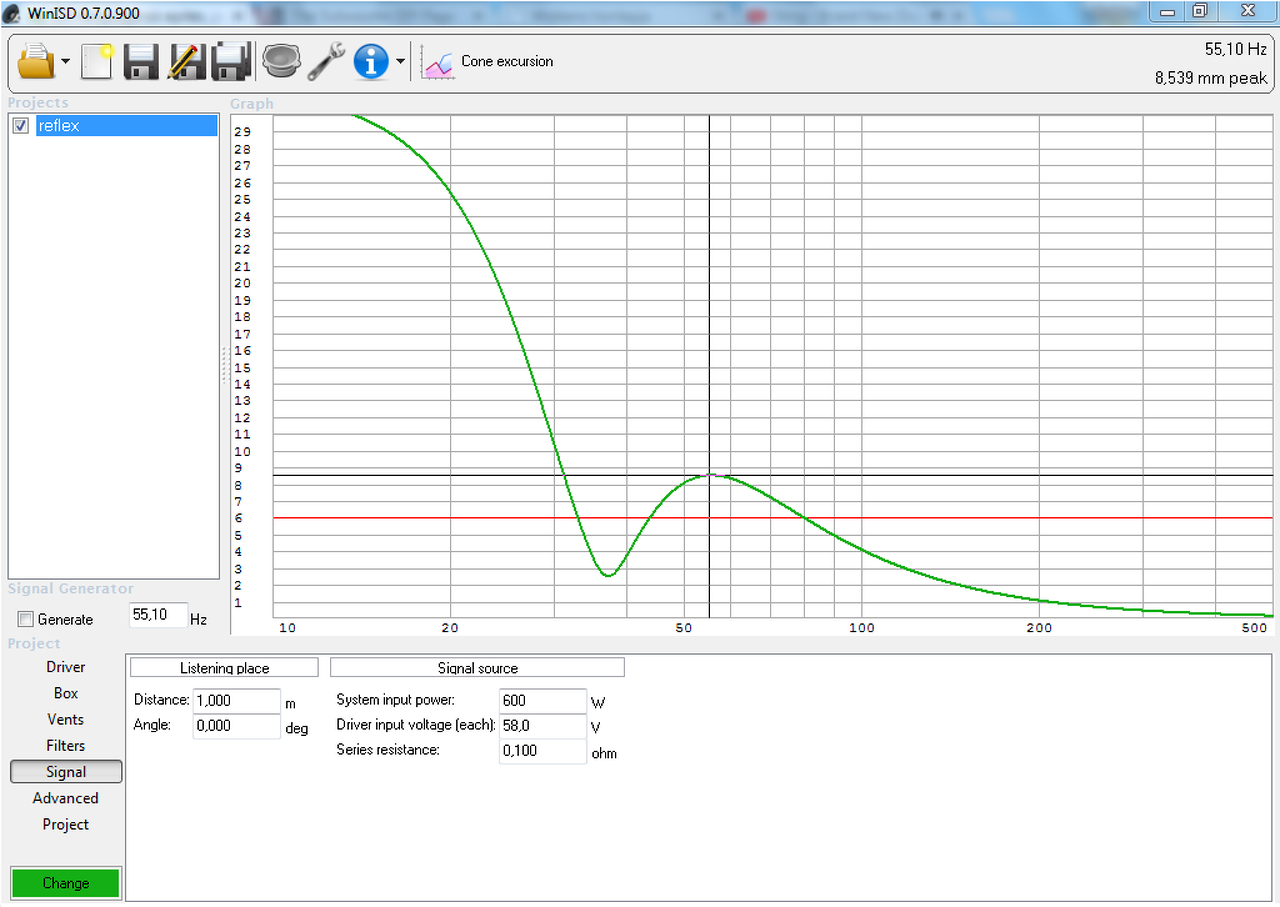The height and width of the screenshot is (907, 1280).
Task: Switch to the Driver tab
Action: click(66, 667)
